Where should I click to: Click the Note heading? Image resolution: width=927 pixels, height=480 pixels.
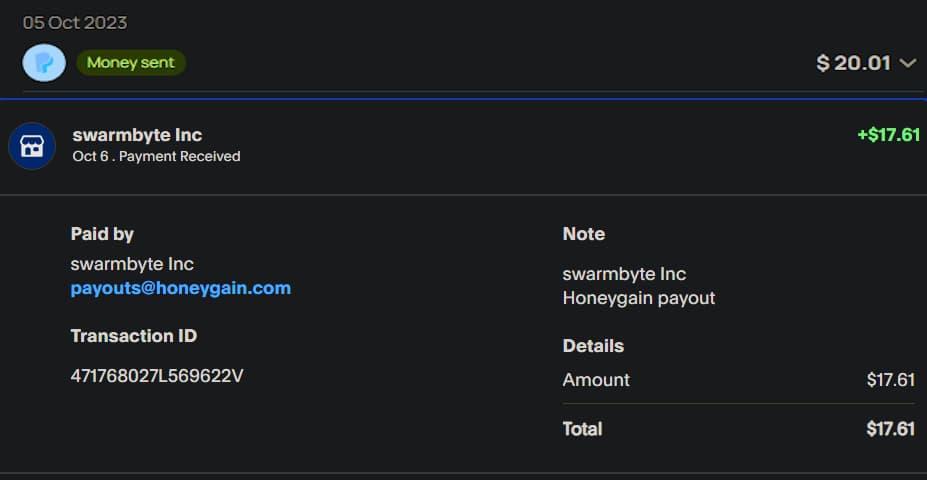[584, 234]
